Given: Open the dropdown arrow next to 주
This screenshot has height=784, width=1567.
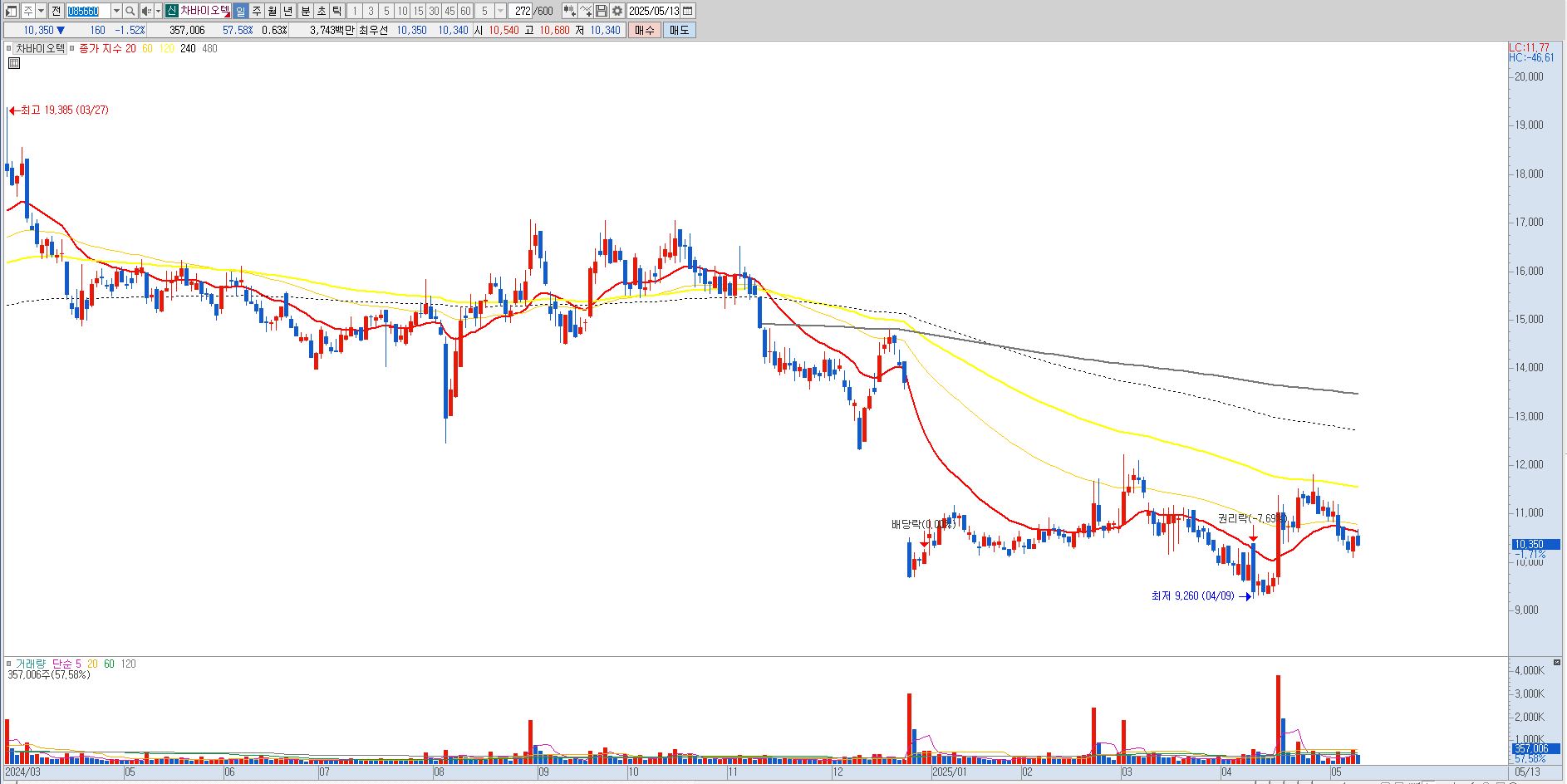Looking at the screenshot, I should pos(41,11).
